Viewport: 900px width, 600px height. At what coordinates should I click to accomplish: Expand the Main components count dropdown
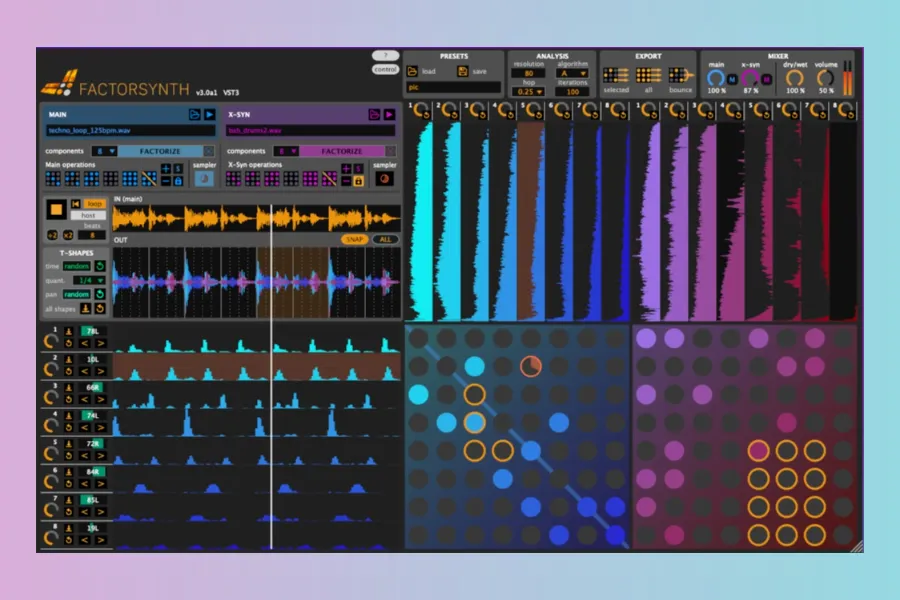click(x=104, y=151)
